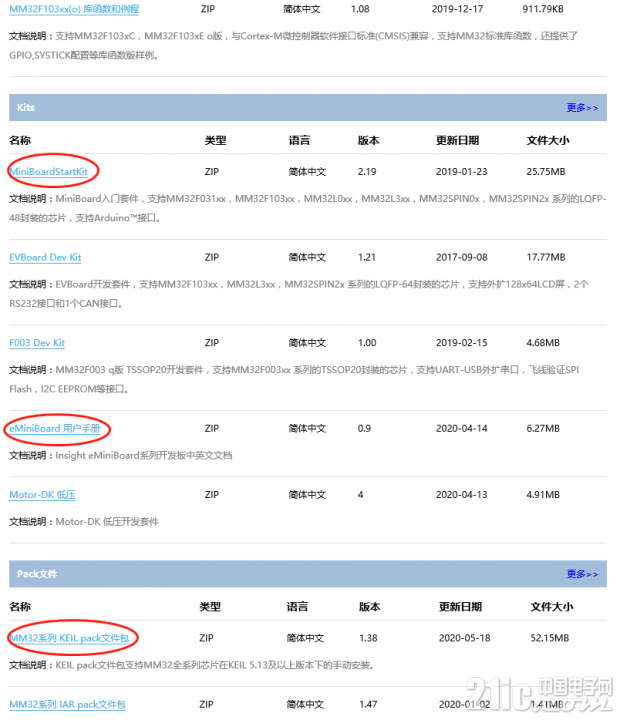Open the MM32系列 IAR pack文件包 link

tap(68, 704)
